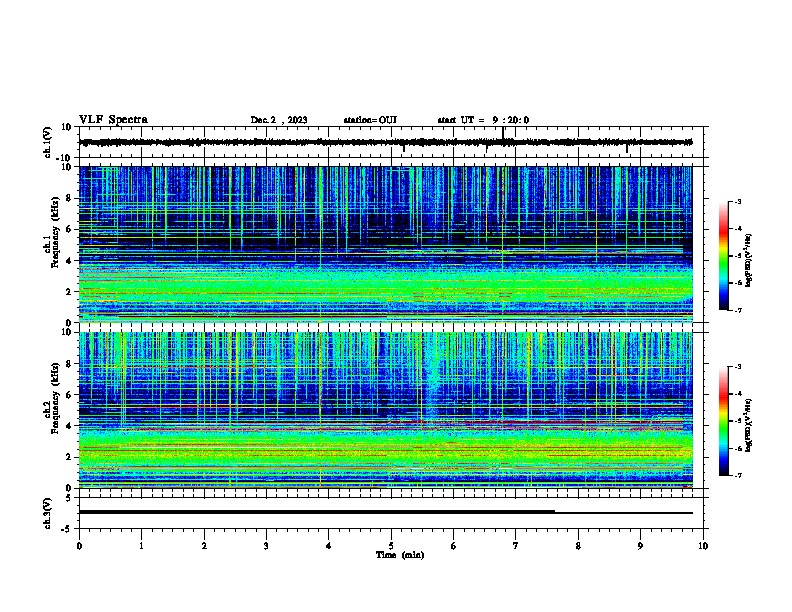Click the "Time (min)" axis label
This screenshot has width=792, height=612.
pyautogui.click(x=400, y=555)
